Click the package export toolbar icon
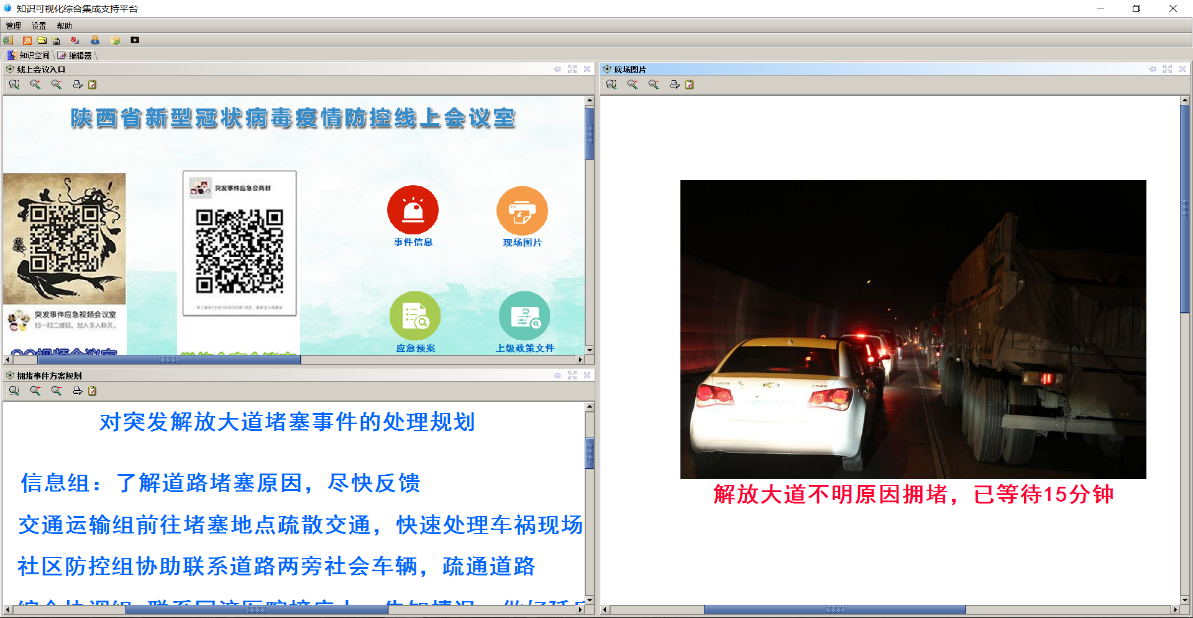This screenshot has height=618, width=1193. tap(115, 40)
